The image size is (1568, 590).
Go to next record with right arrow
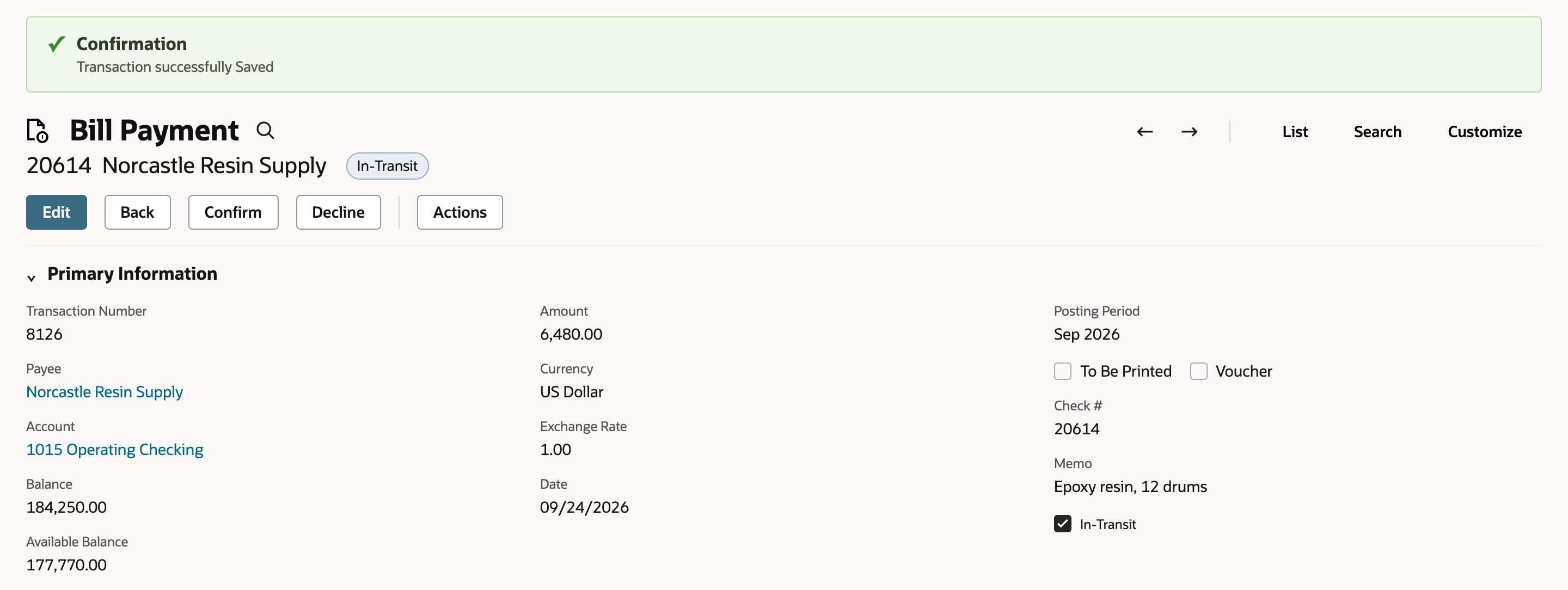coord(1189,132)
